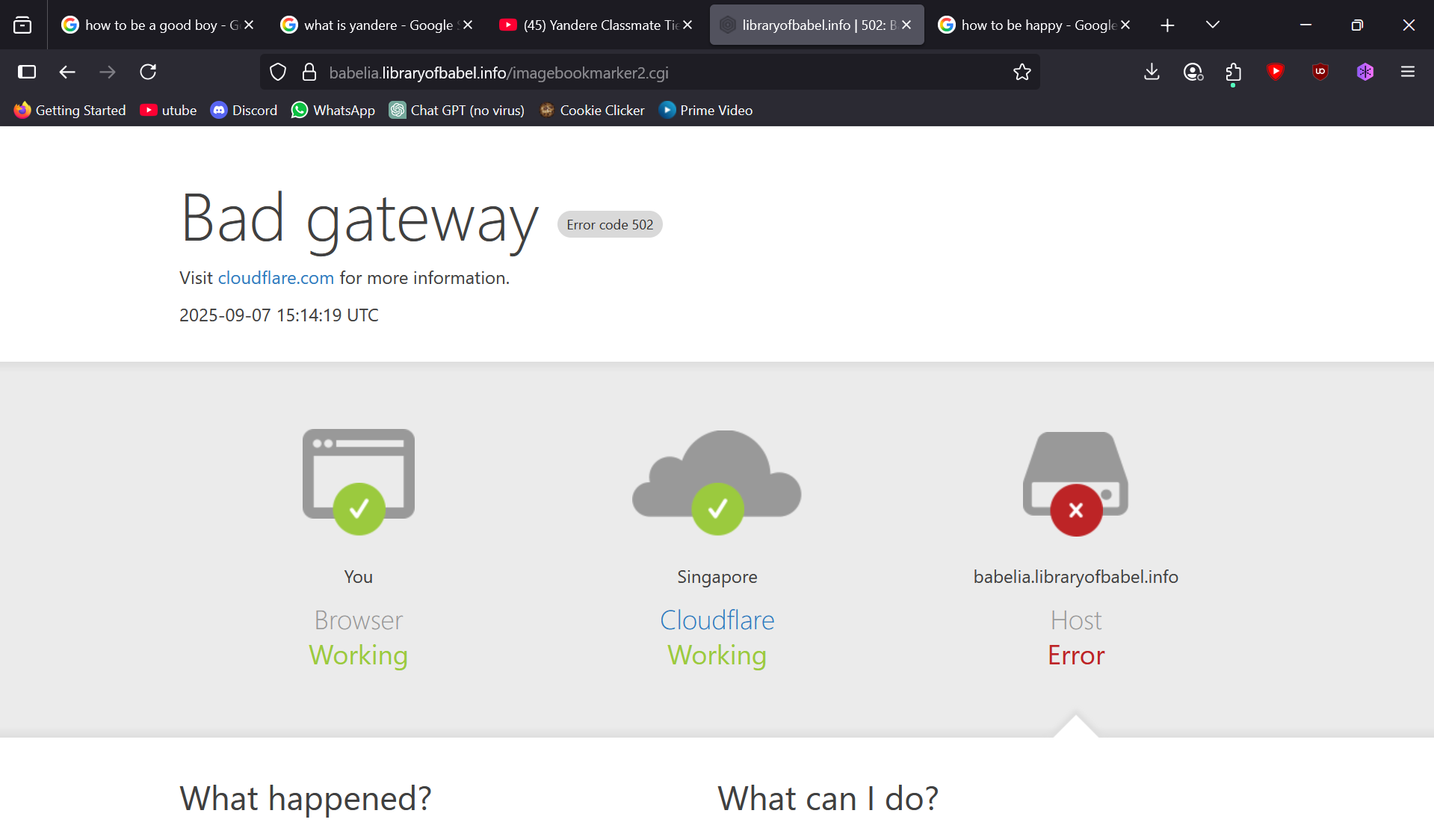Open the tracking protection shield icon

coord(278,72)
